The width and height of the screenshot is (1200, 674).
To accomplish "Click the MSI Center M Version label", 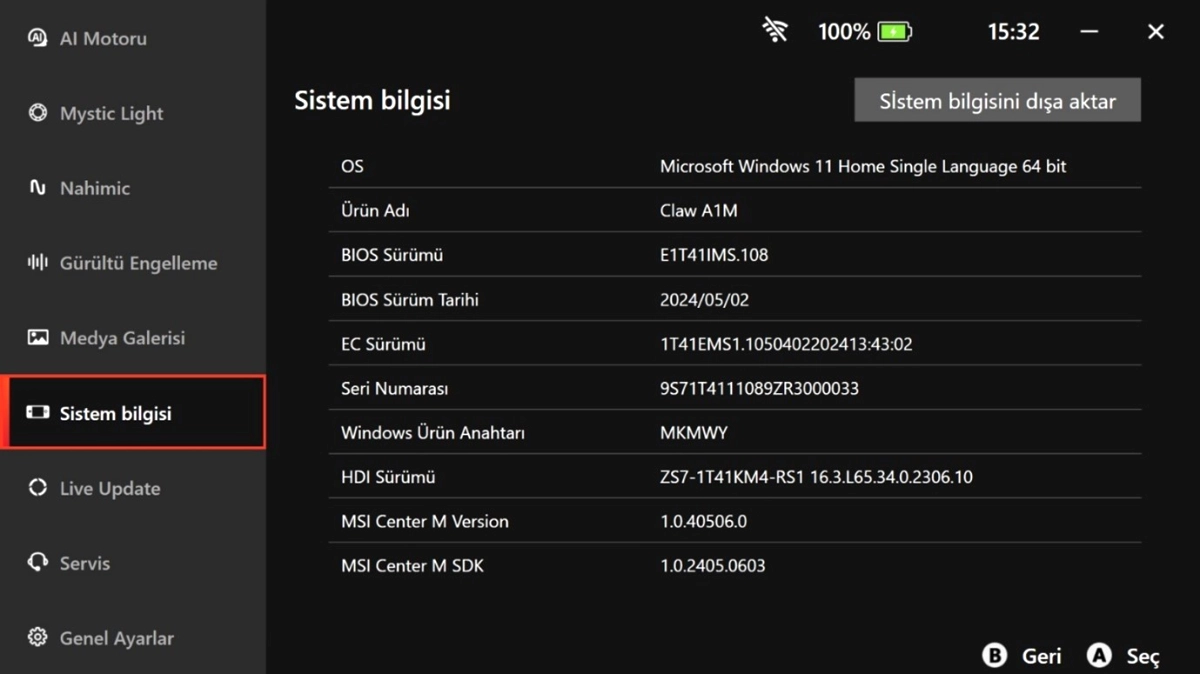I will 425,521.
